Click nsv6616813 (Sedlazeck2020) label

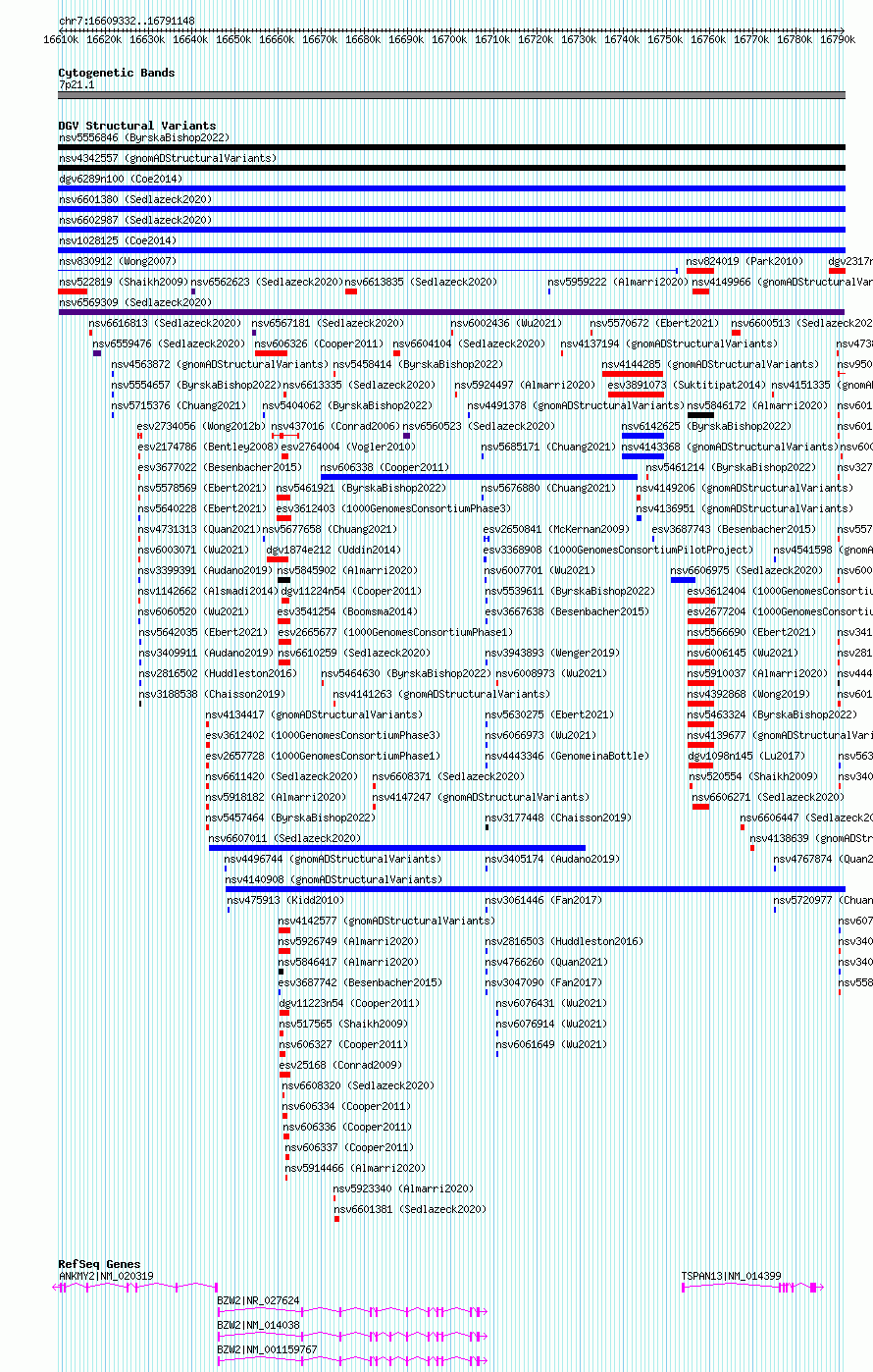(x=165, y=324)
